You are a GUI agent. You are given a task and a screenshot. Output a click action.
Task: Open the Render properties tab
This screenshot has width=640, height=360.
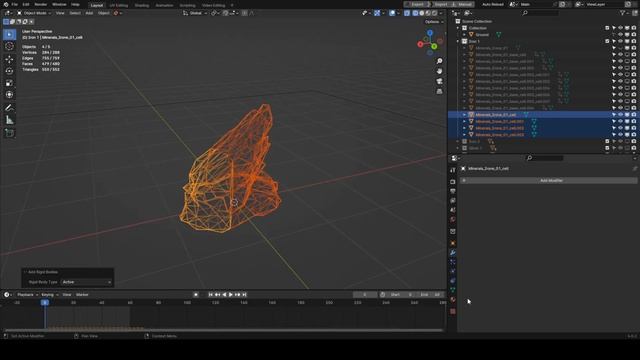(x=453, y=182)
